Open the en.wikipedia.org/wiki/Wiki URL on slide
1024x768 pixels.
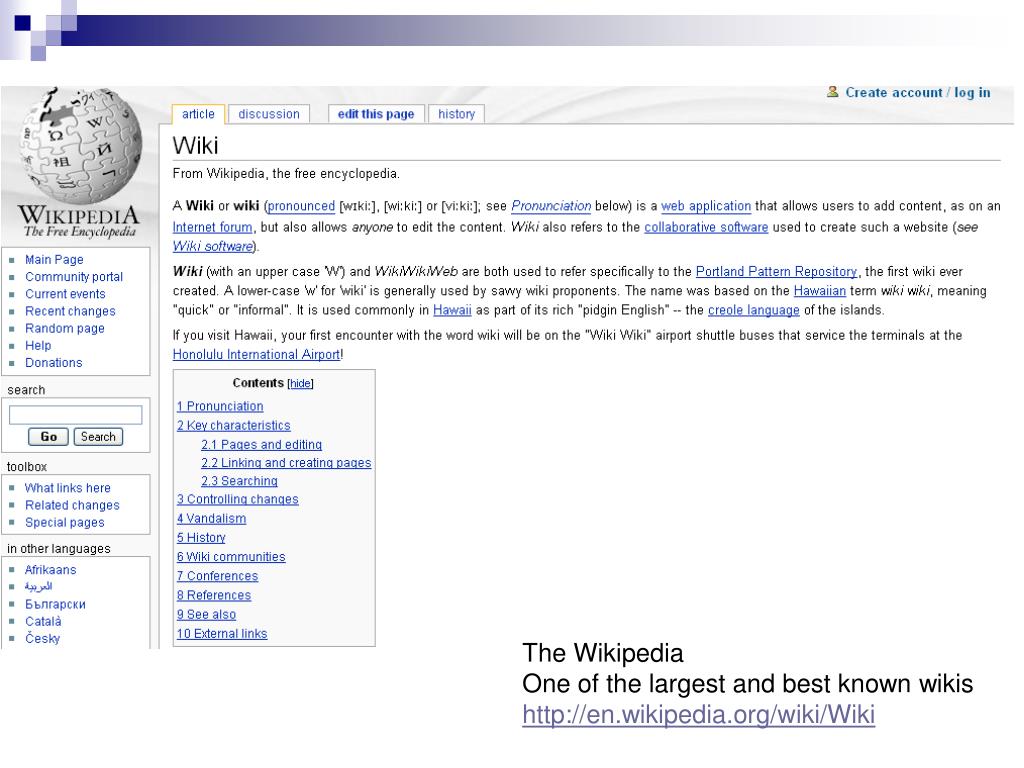(698, 714)
